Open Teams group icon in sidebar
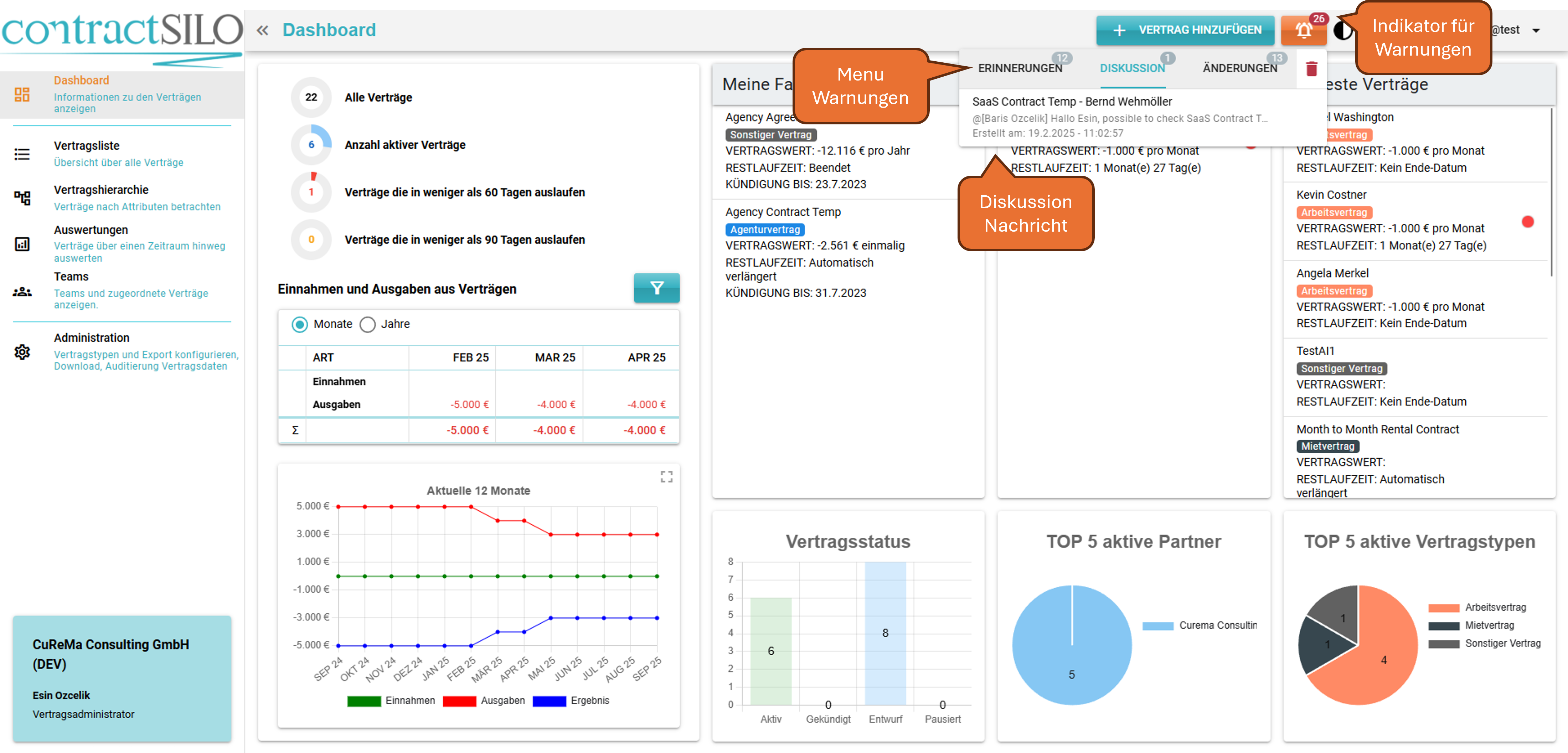The image size is (1568, 753). click(x=22, y=292)
